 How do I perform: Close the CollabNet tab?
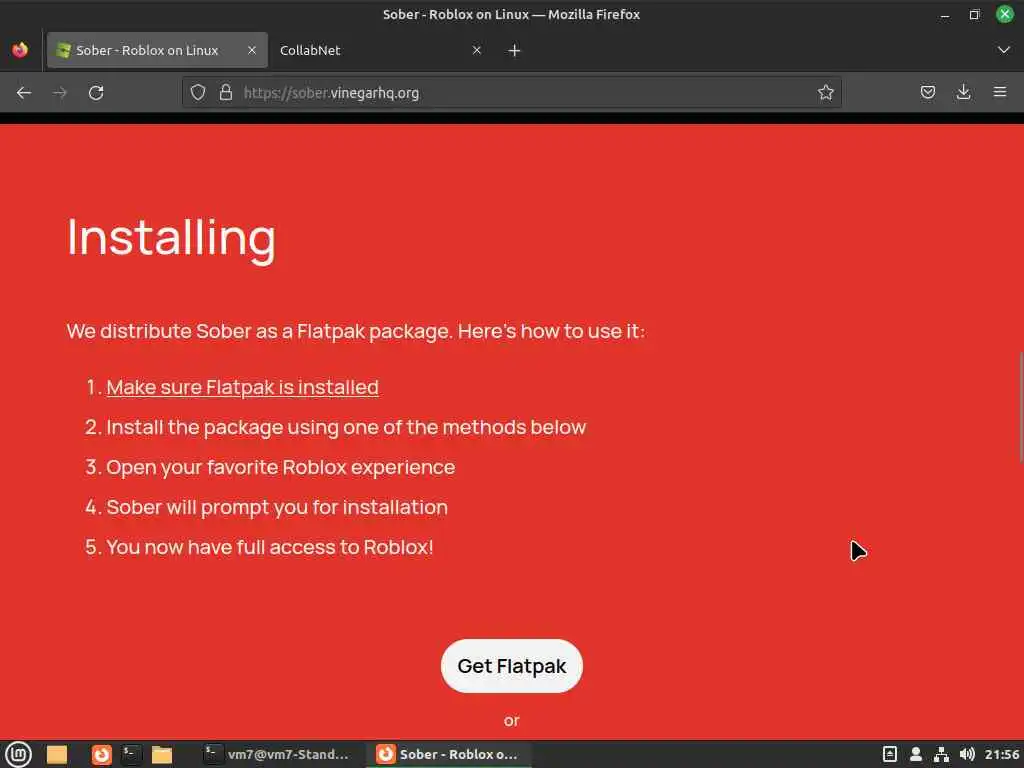[x=477, y=50]
